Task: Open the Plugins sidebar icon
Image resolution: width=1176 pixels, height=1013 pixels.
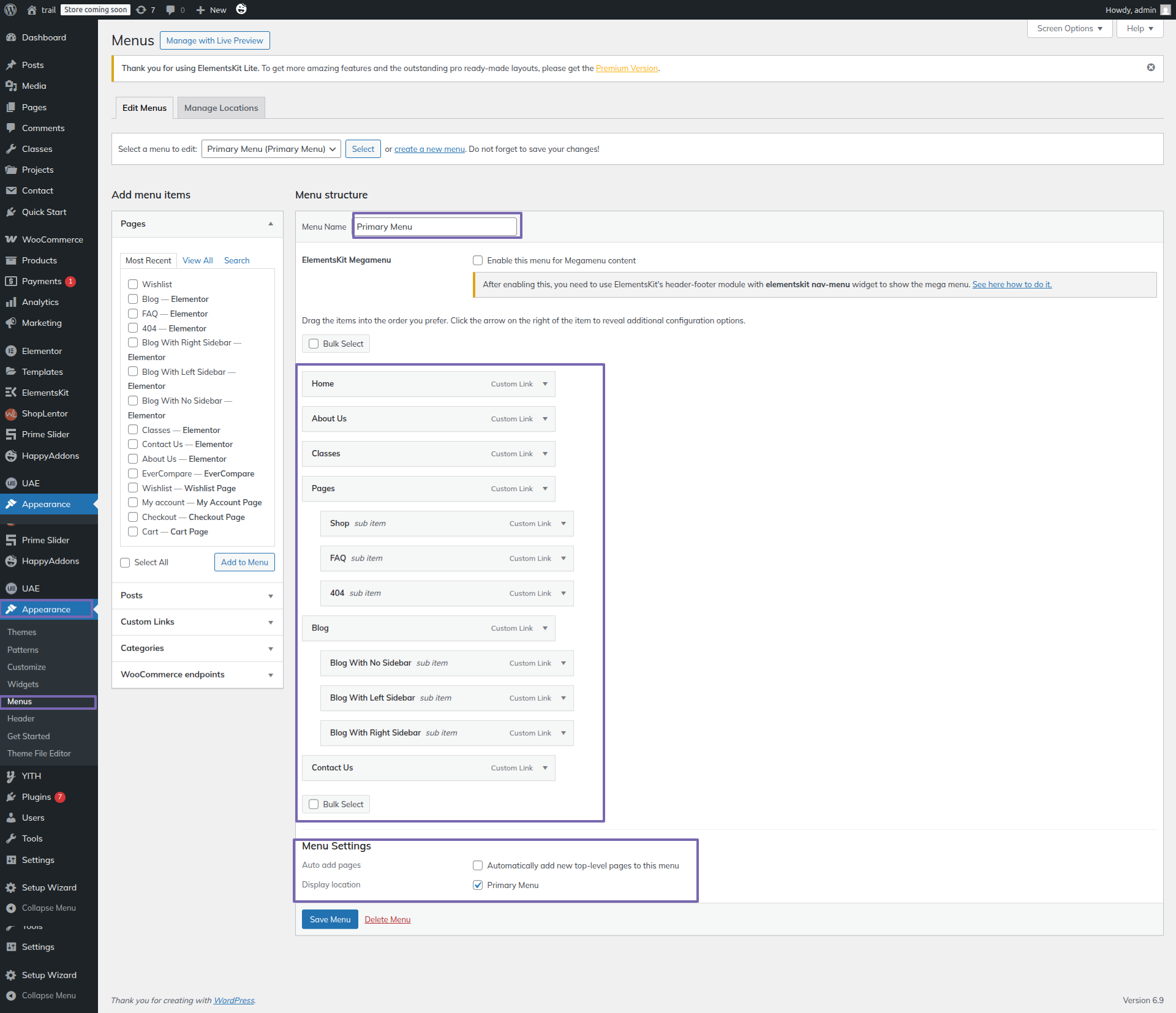Action: [x=11, y=797]
